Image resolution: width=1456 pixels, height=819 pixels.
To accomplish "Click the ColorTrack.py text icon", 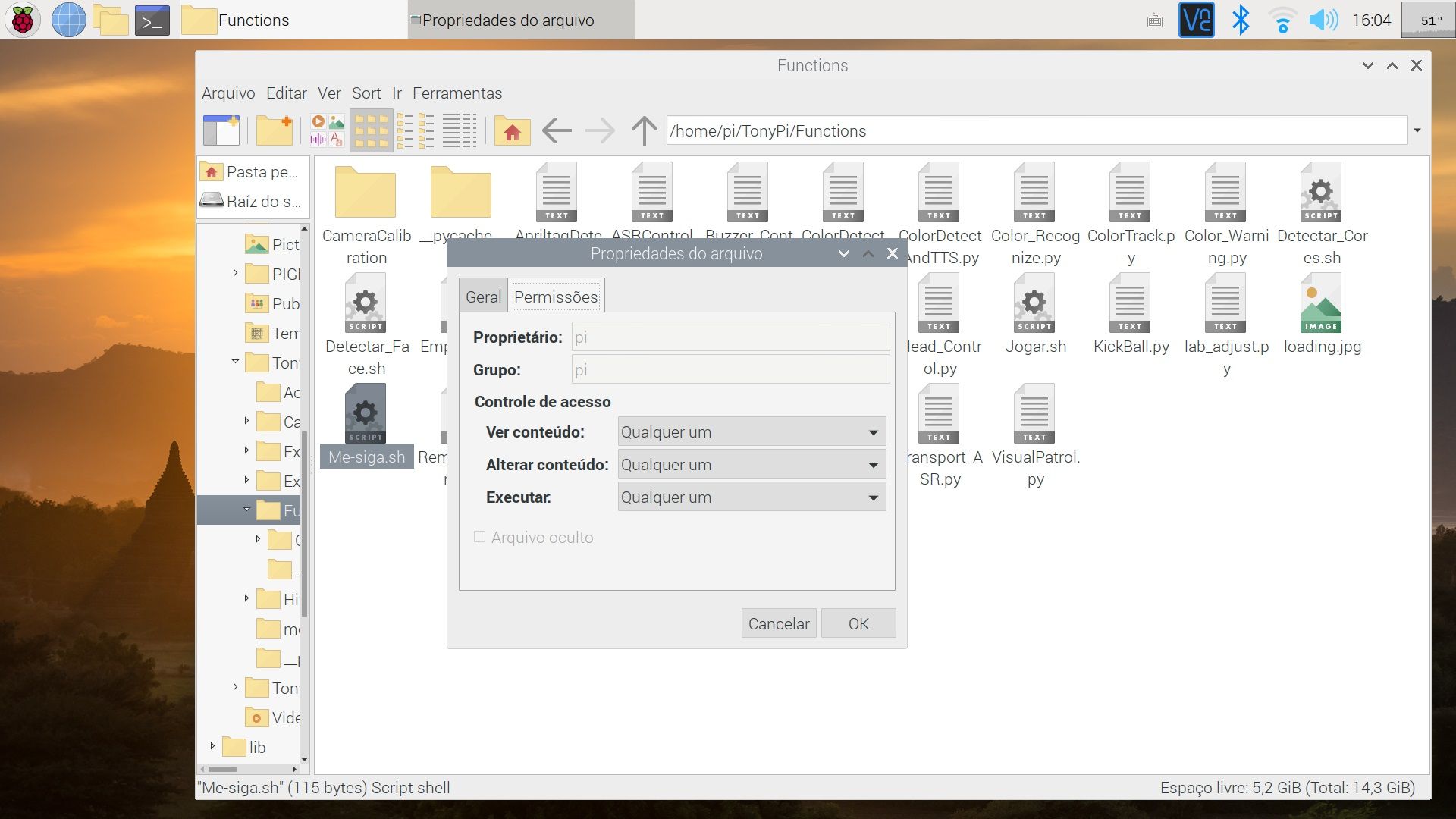I will click(x=1129, y=195).
